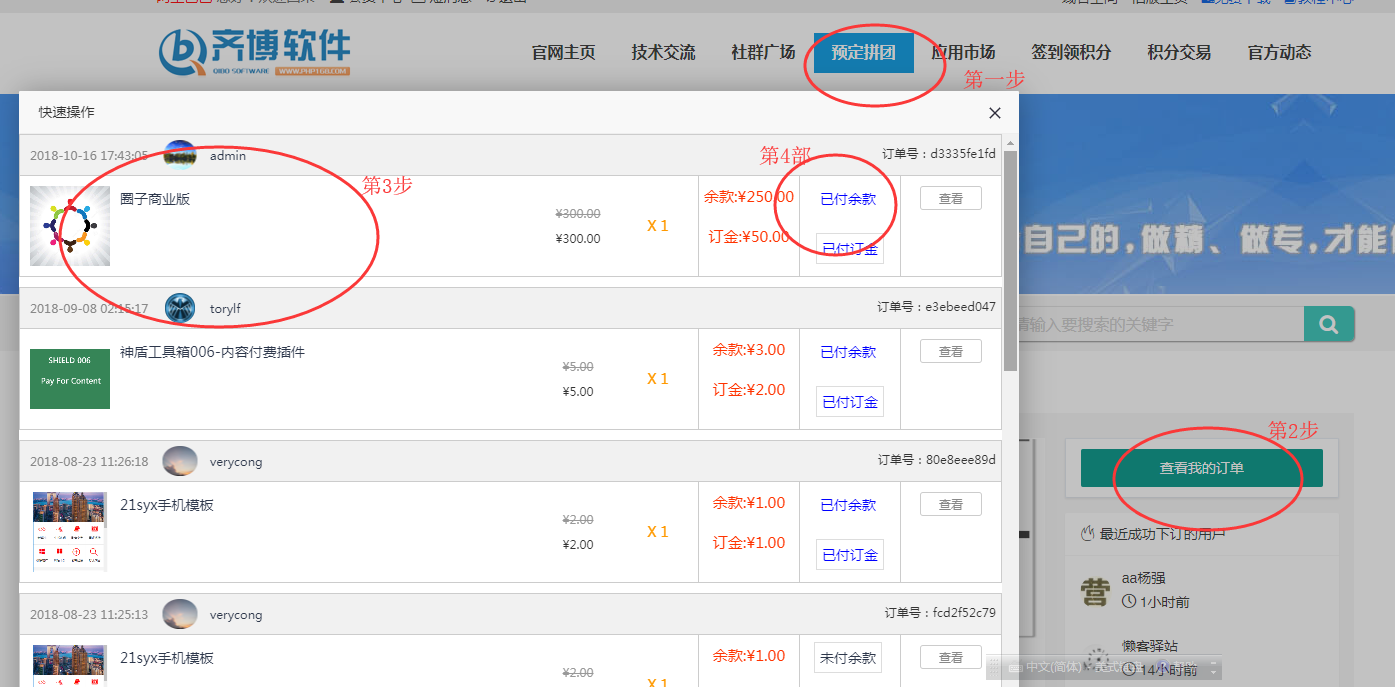
Task: Open 技术交流 navigation item
Action: tap(663, 53)
